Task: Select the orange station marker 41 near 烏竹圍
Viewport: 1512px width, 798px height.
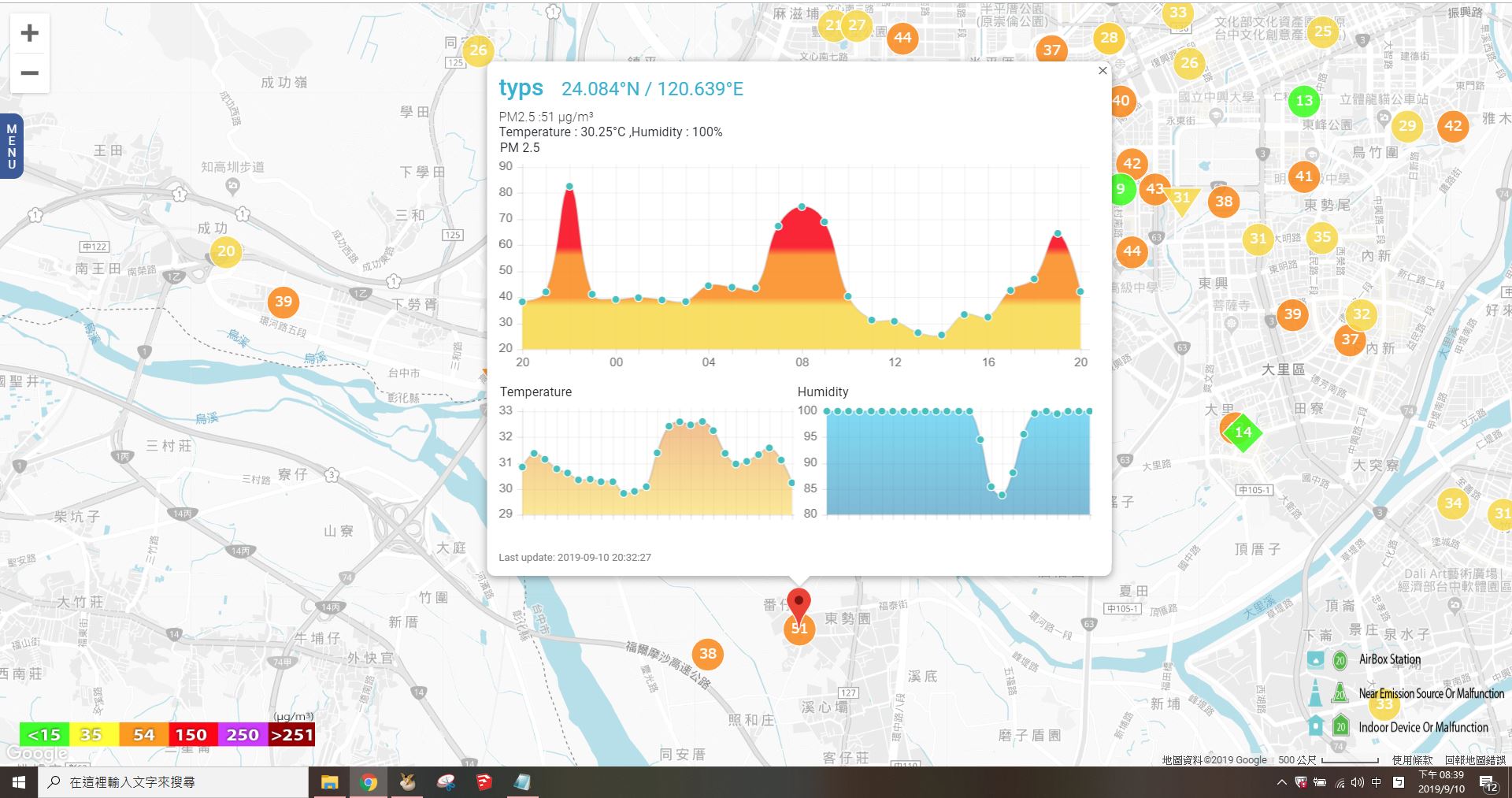Action: [1304, 176]
